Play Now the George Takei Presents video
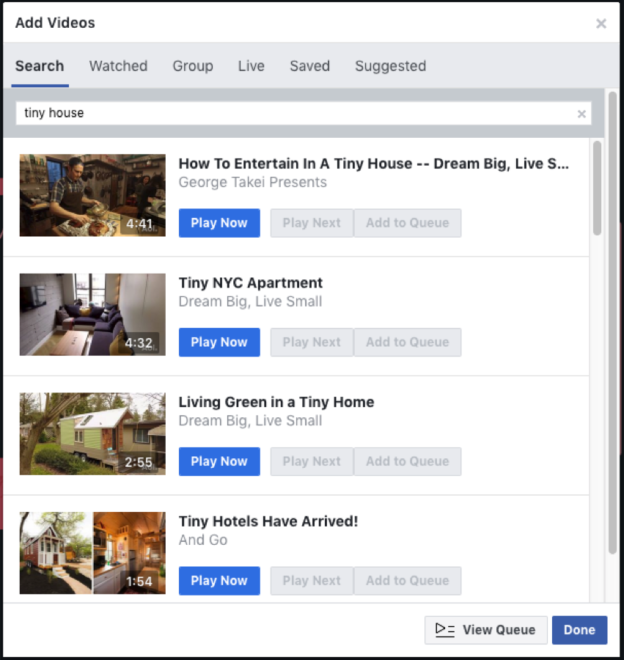The width and height of the screenshot is (624, 660). tap(219, 223)
